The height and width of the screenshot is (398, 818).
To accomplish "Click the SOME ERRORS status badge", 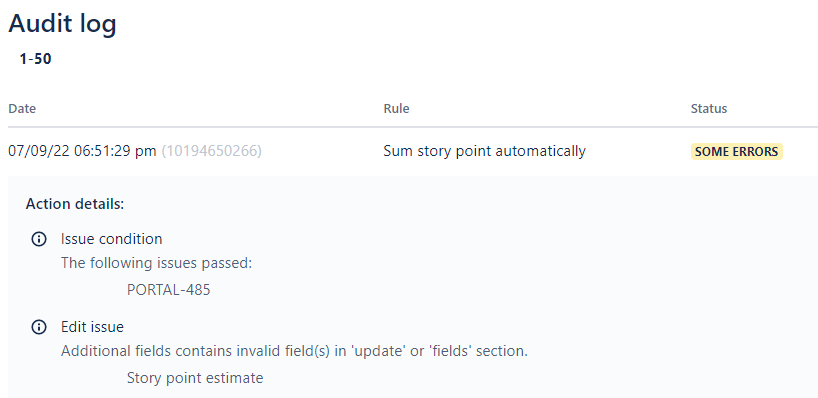I will click(x=737, y=151).
